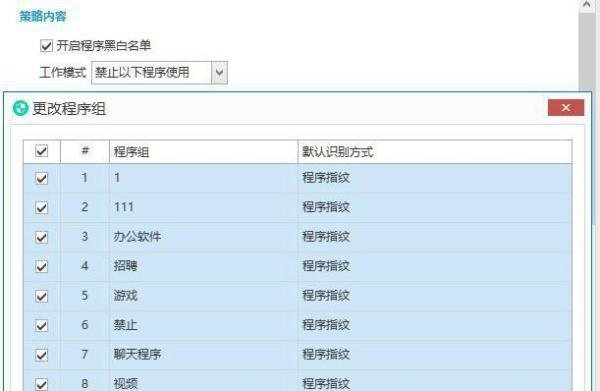The width and height of the screenshot is (600, 391).
Task: Uncheck the checkbox for 办公软件
Action: (x=41, y=237)
